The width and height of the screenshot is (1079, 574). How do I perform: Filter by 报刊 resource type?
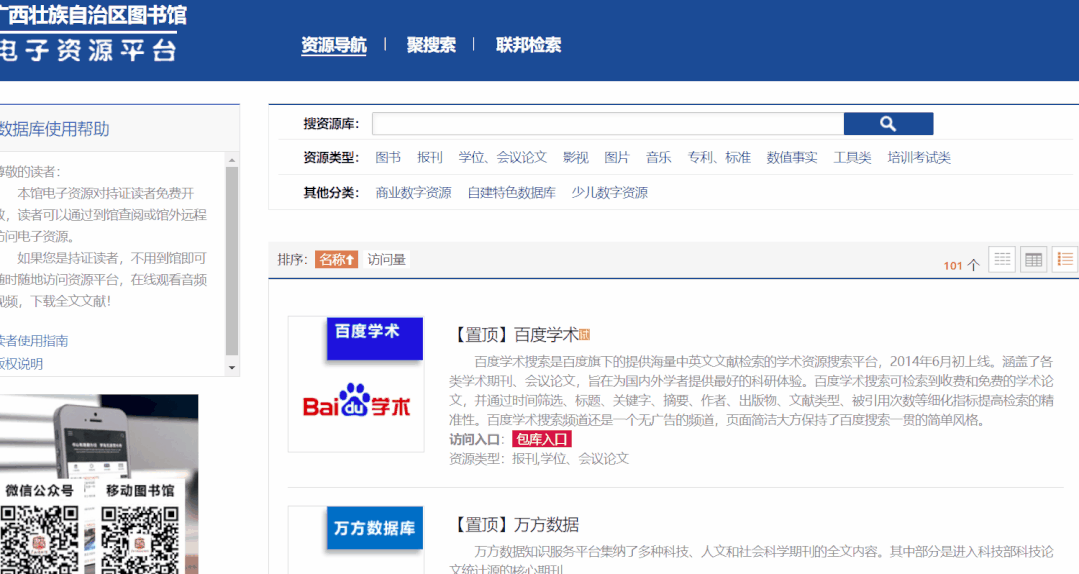429,158
